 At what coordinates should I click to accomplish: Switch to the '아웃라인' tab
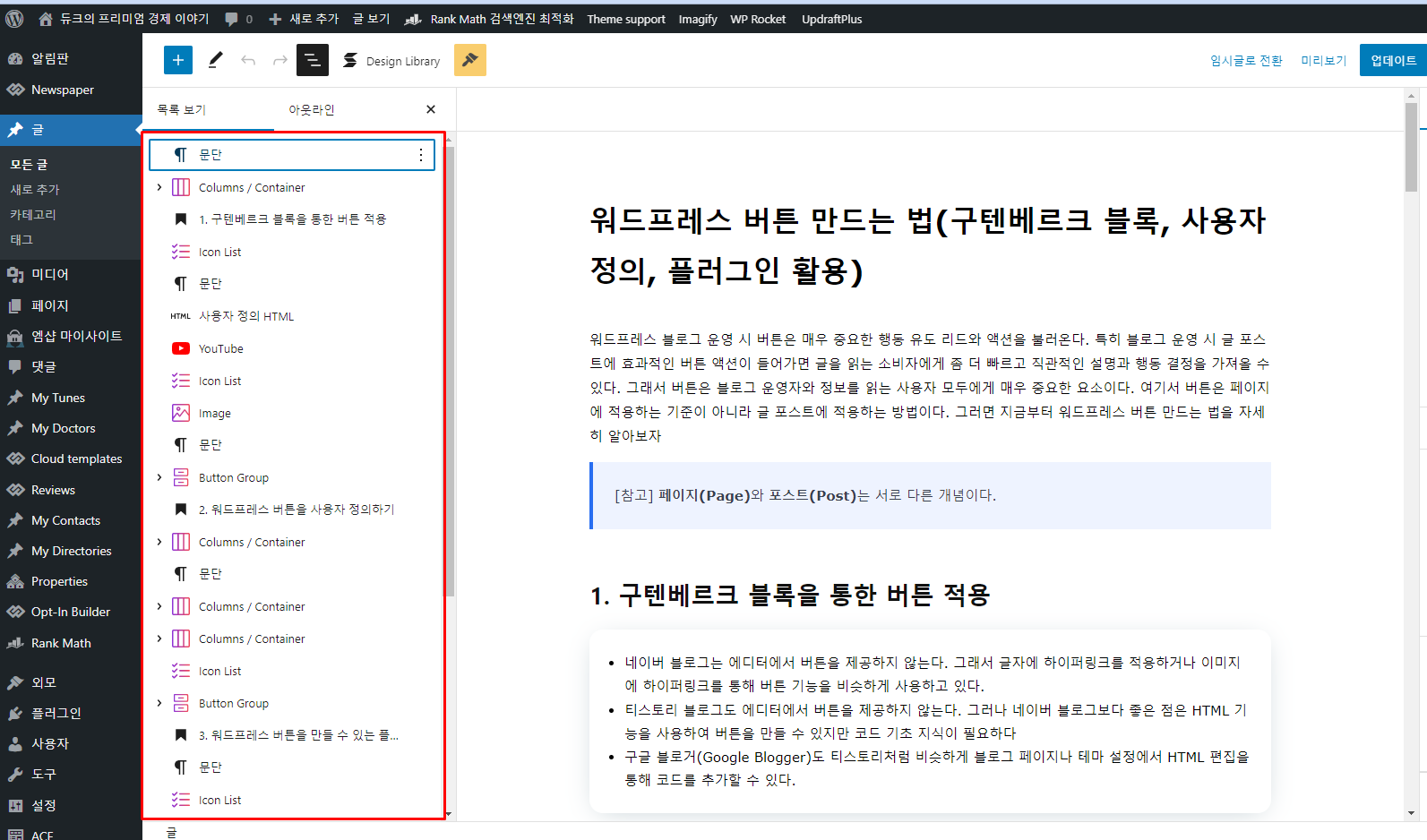point(312,110)
